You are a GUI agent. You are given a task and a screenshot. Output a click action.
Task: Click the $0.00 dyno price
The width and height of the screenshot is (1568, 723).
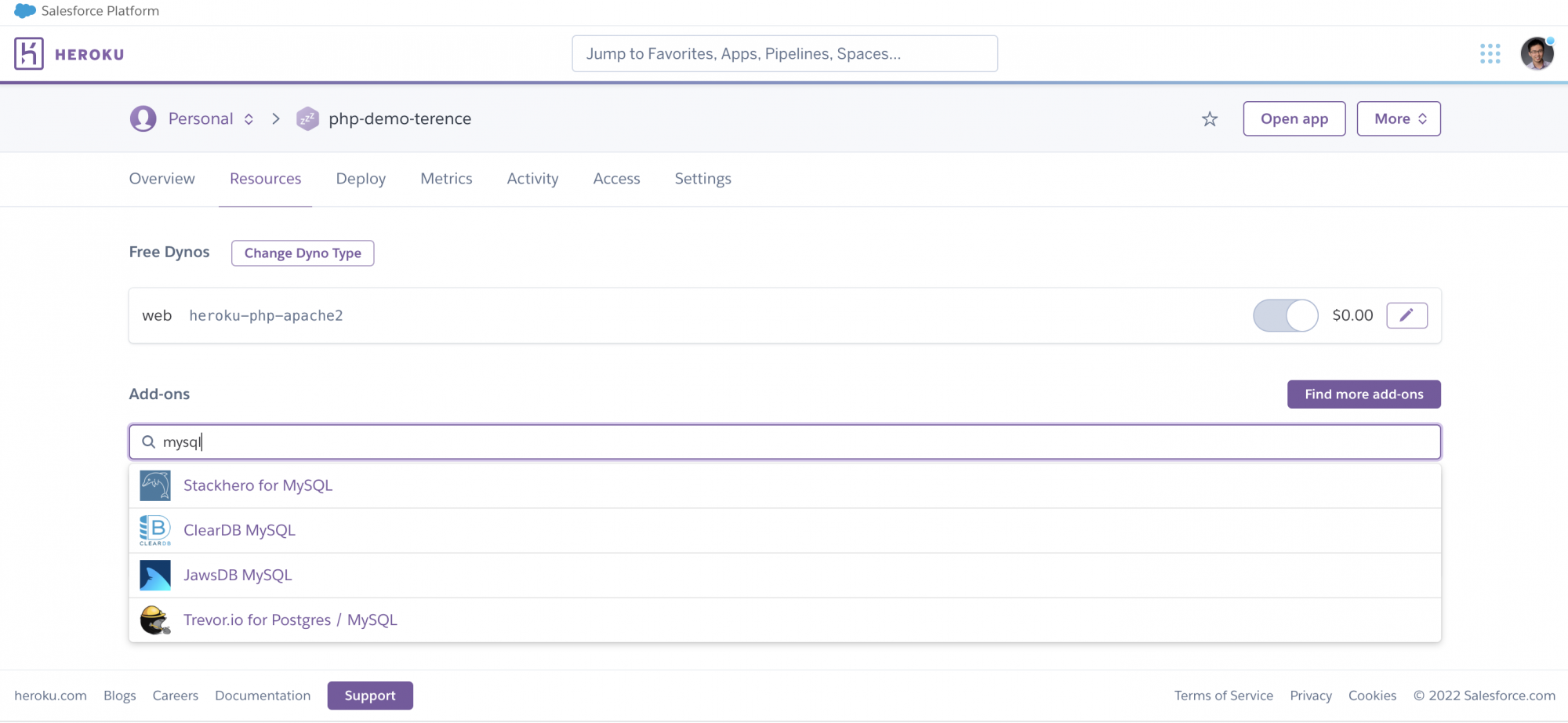[1352, 315]
